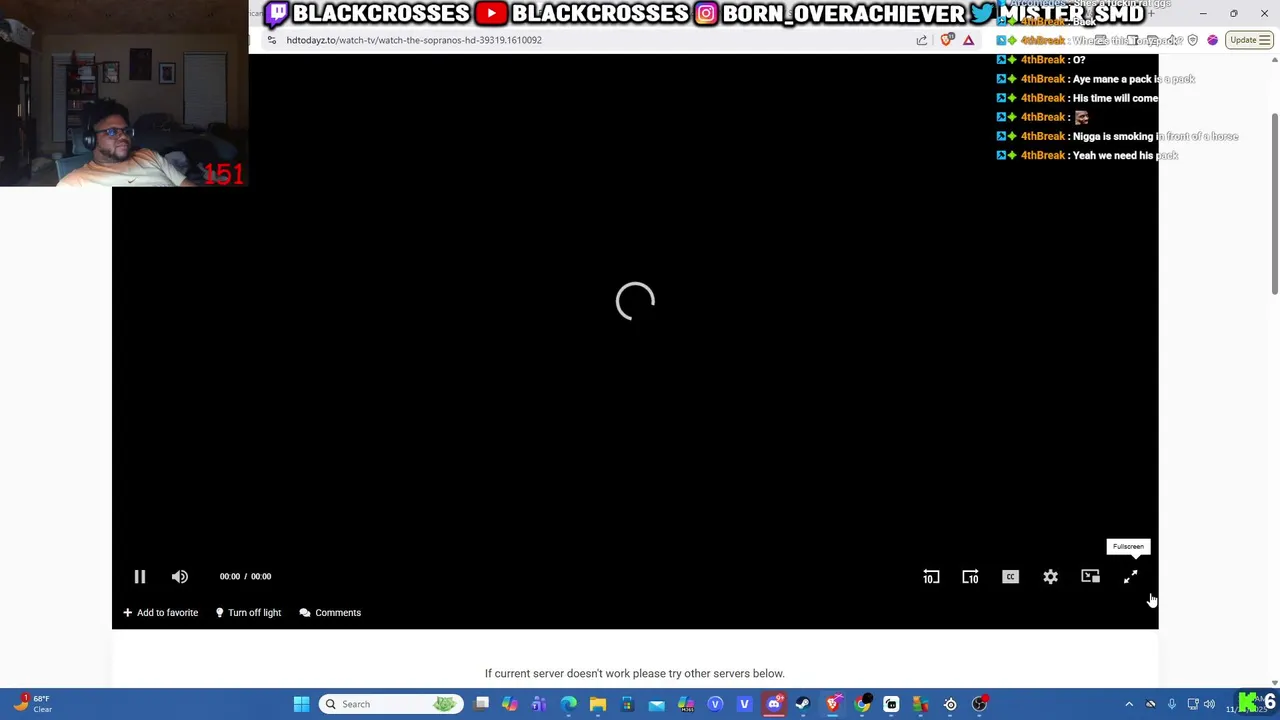
Task: Toggle Turn off light mode
Action: click(x=248, y=612)
